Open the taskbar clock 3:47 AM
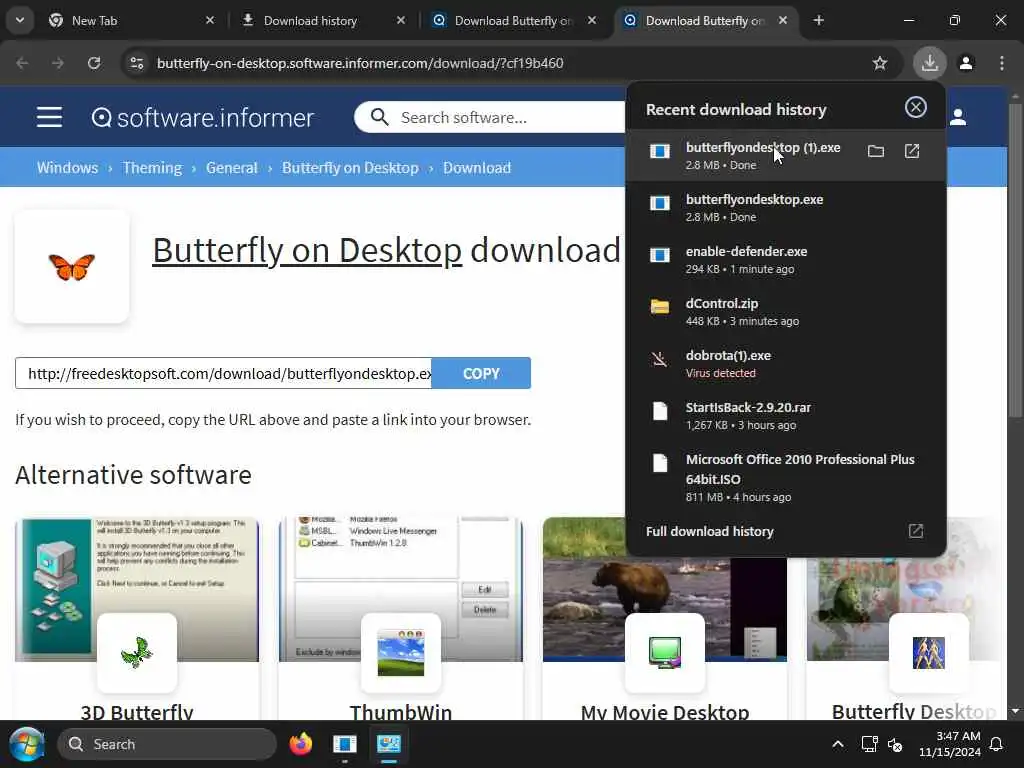Screen dimensions: 1024x768 tap(950, 744)
